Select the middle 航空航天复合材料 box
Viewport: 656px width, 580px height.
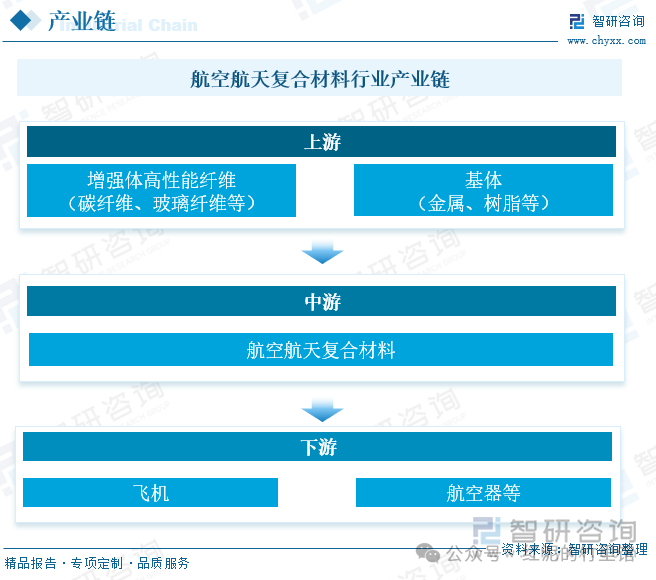[x=321, y=349]
